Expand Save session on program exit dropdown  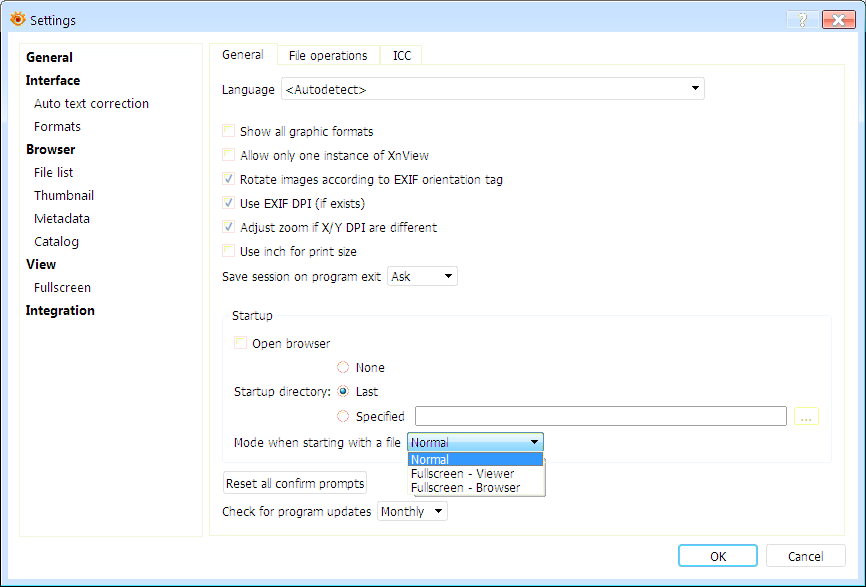pyautogui.click(x=422, y=276)
